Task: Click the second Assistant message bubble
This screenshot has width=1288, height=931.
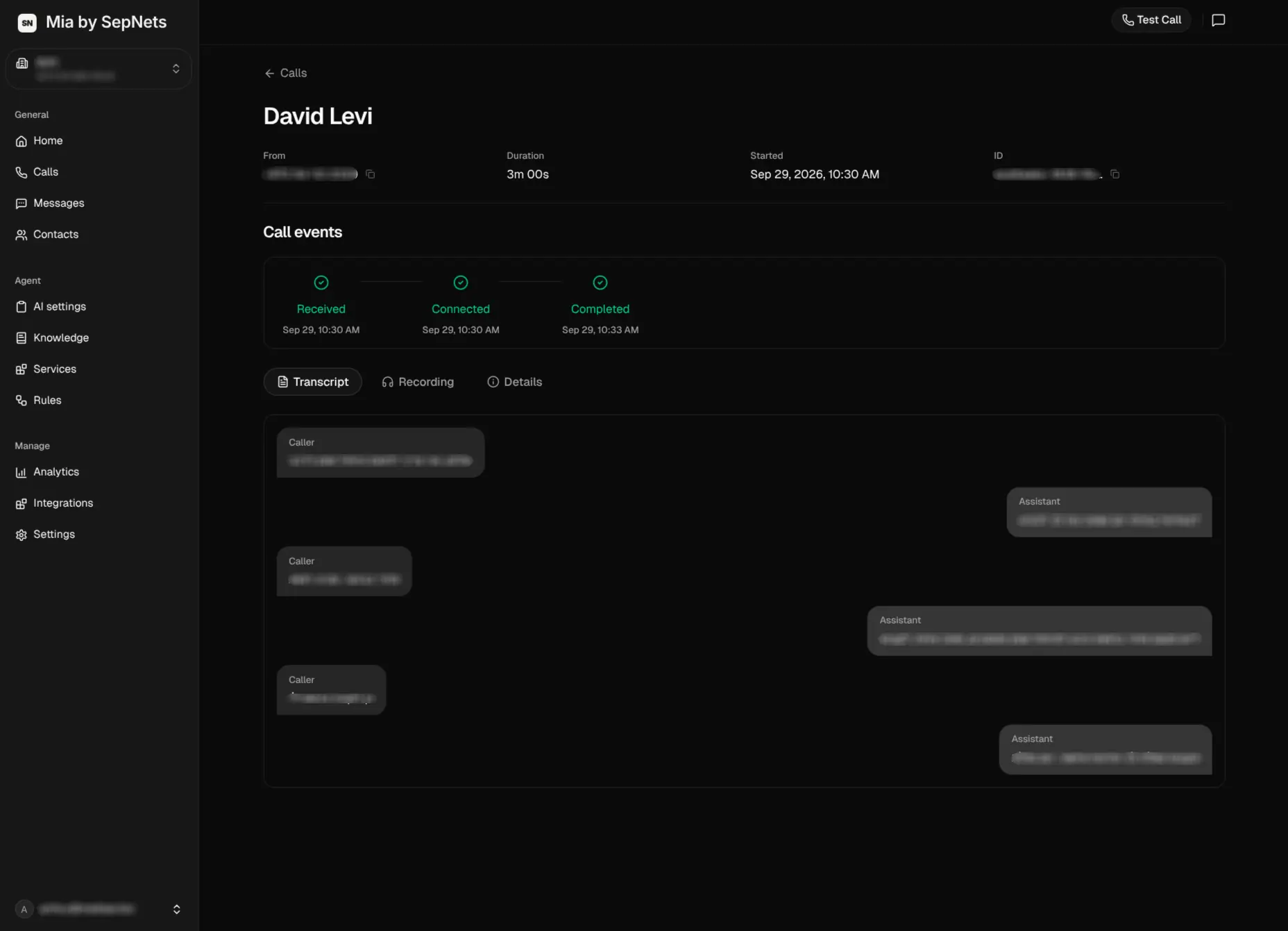Action: (1040, 631)
